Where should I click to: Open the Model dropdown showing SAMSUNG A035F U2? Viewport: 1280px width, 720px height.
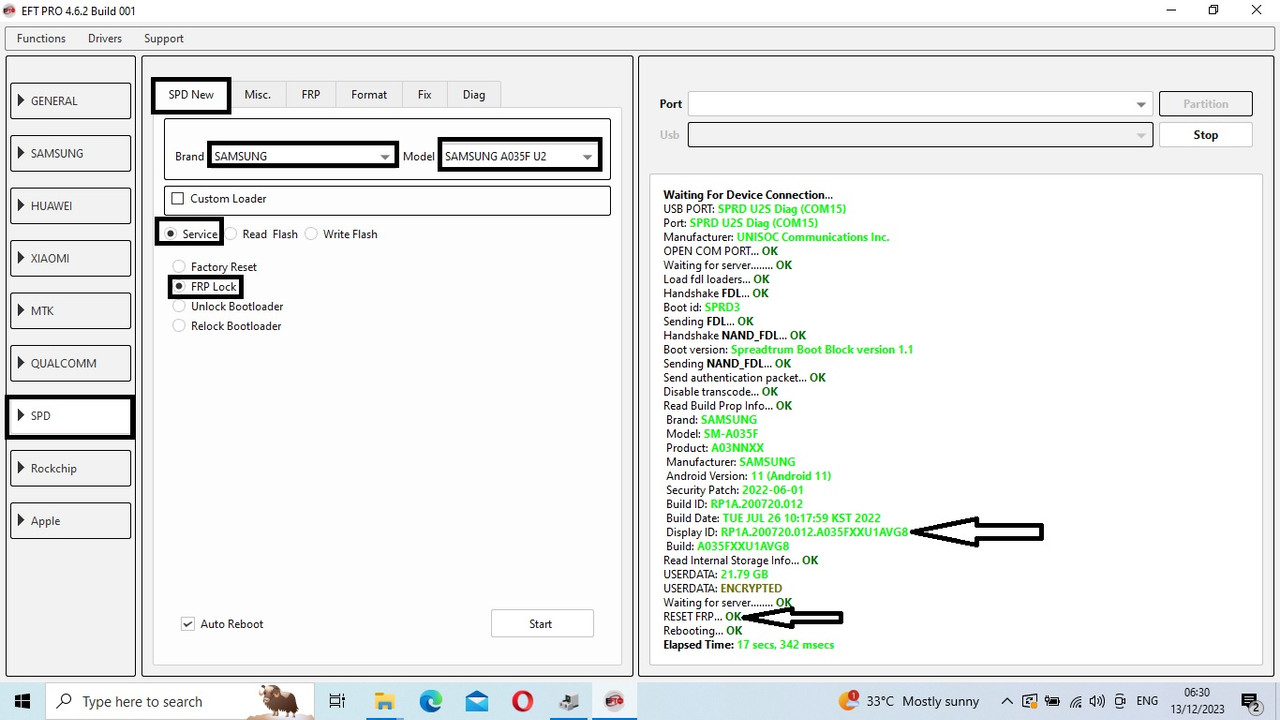click(587, 156)
